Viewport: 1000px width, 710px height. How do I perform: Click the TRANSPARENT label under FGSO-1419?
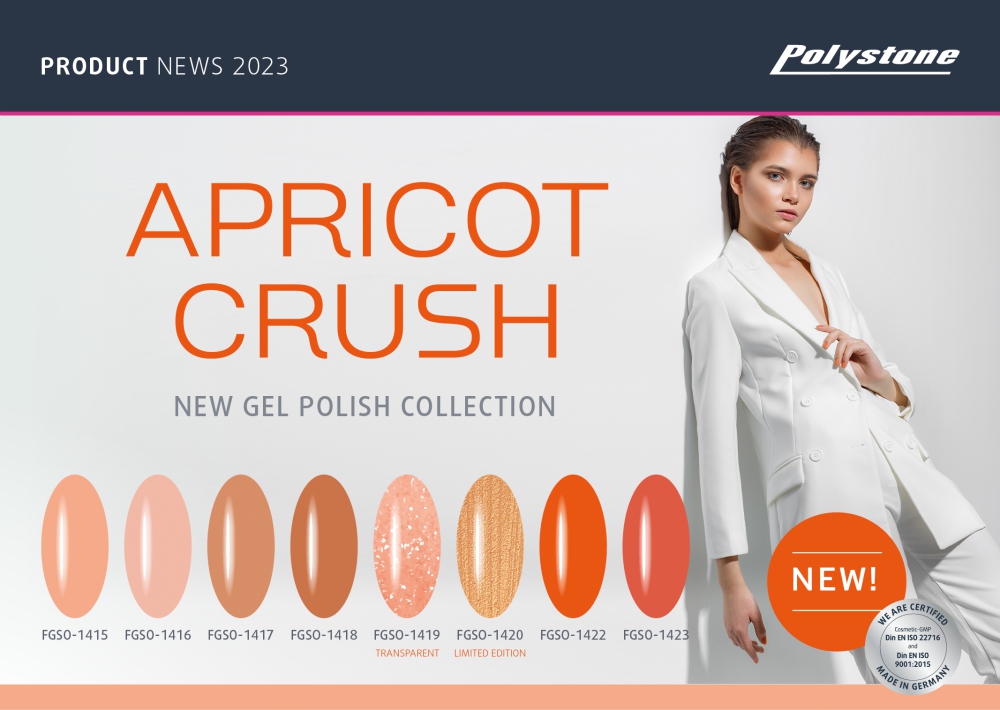(x=407, y=653)
